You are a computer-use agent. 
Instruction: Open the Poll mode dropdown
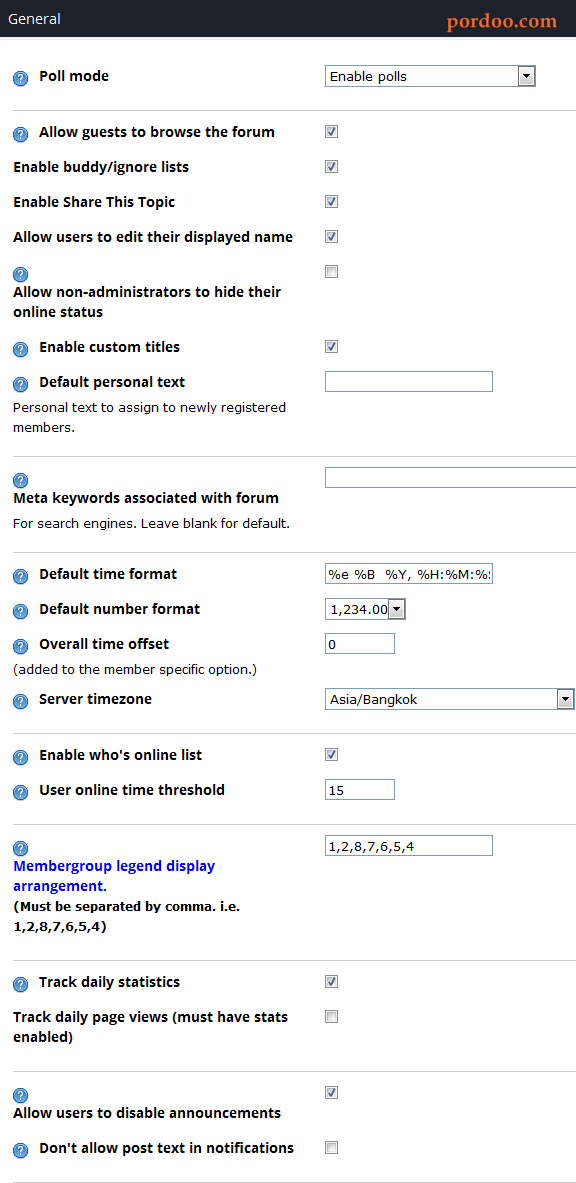[x=430, y=76]
